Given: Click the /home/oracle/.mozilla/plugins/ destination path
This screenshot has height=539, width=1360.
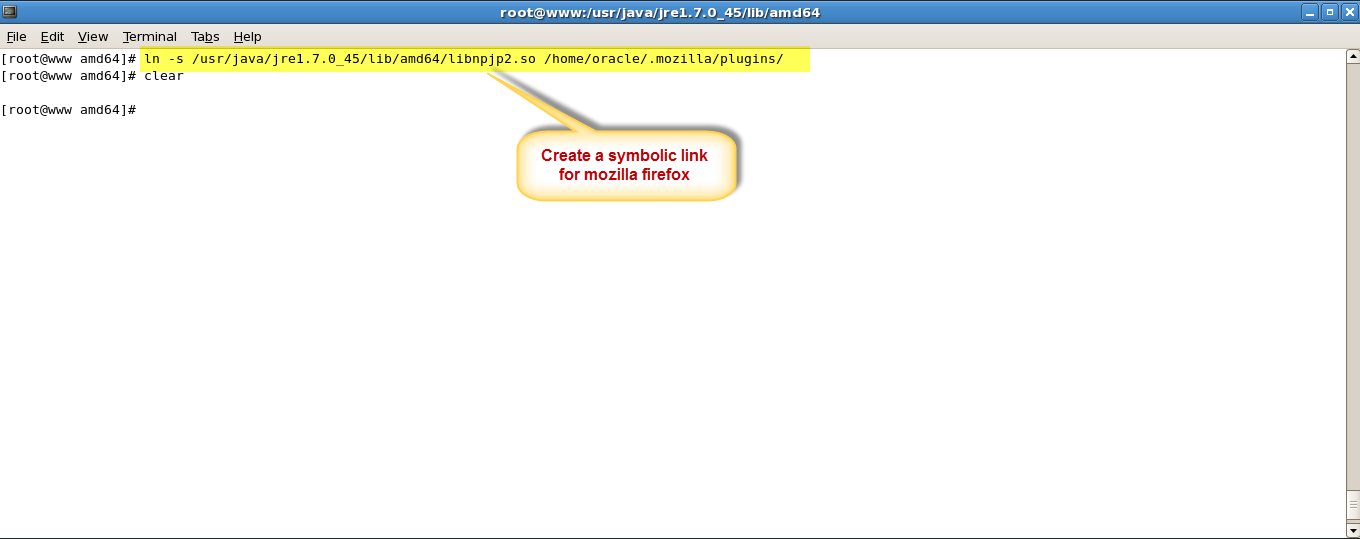Looking at the screenshot, I should tap(663, 59).
